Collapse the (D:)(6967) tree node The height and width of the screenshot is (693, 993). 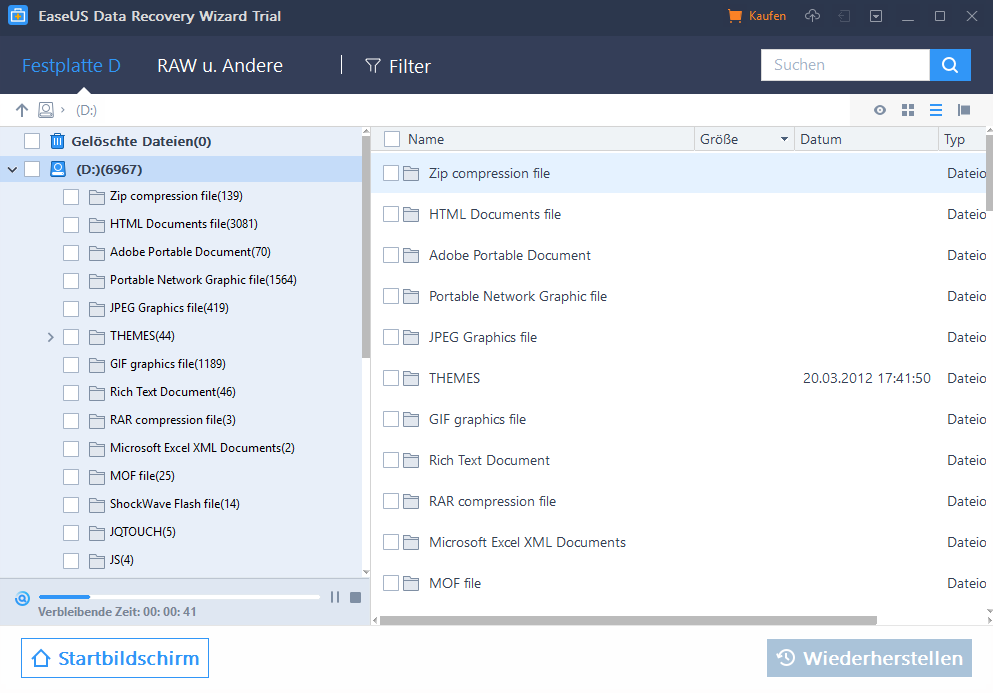[x=12, y=170]
